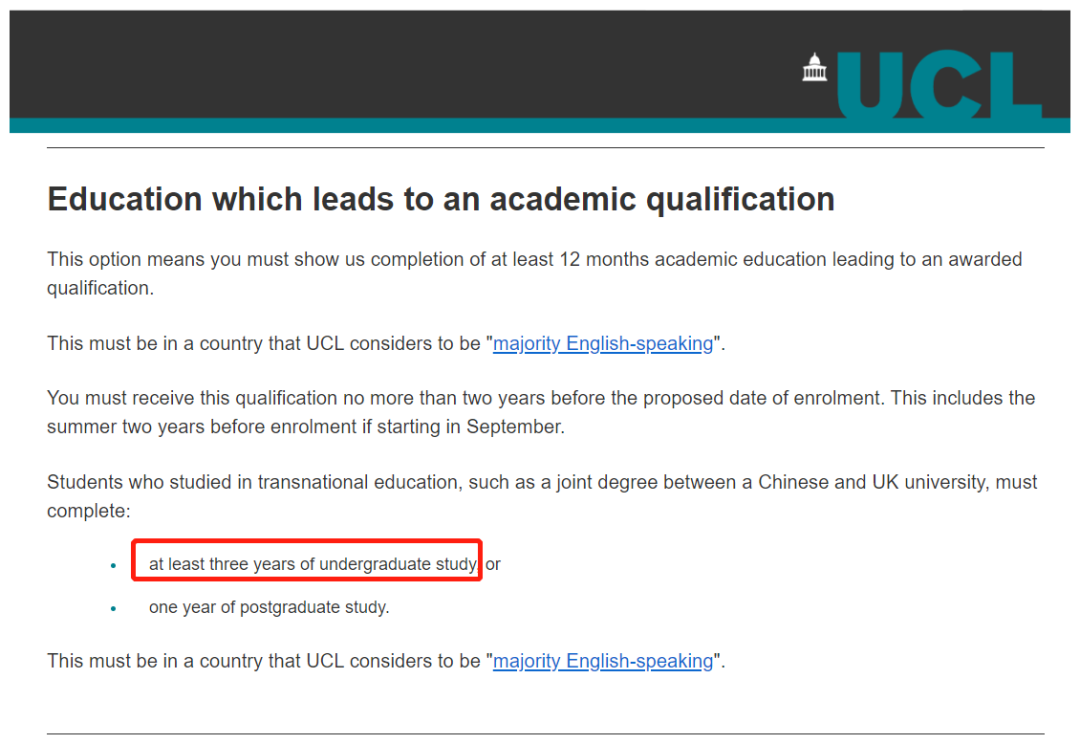Click the bullet dot before undergraduate study
1080x744 pixels.
coord(114,566)
